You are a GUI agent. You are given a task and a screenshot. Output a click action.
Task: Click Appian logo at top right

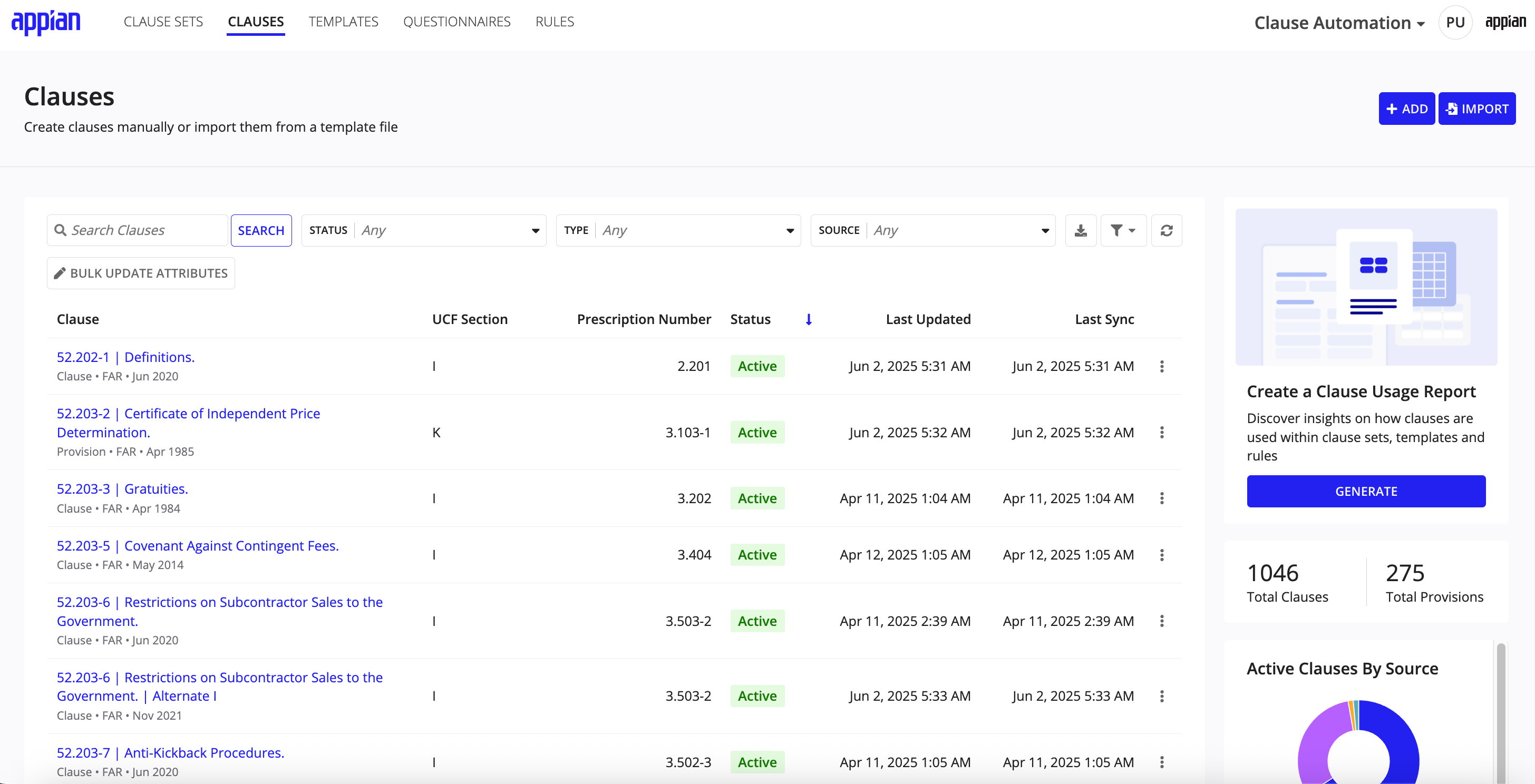1505,23
